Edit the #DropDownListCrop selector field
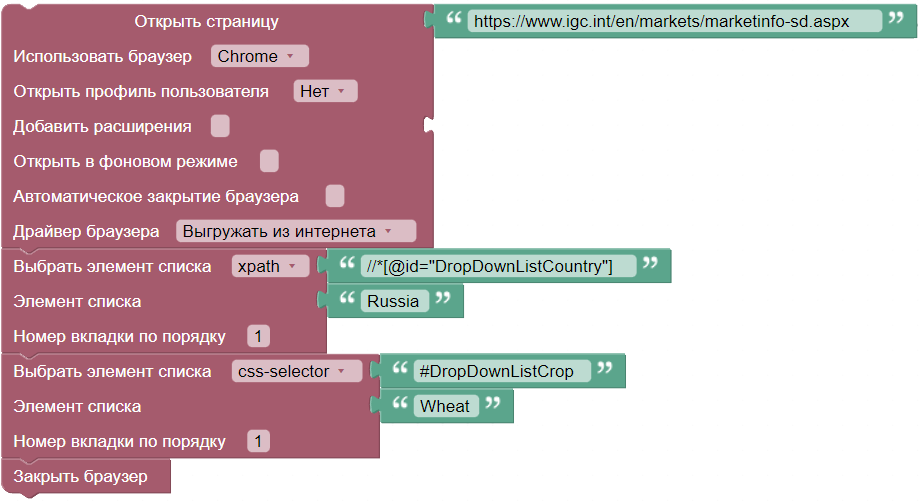 [x=502, y=371]
